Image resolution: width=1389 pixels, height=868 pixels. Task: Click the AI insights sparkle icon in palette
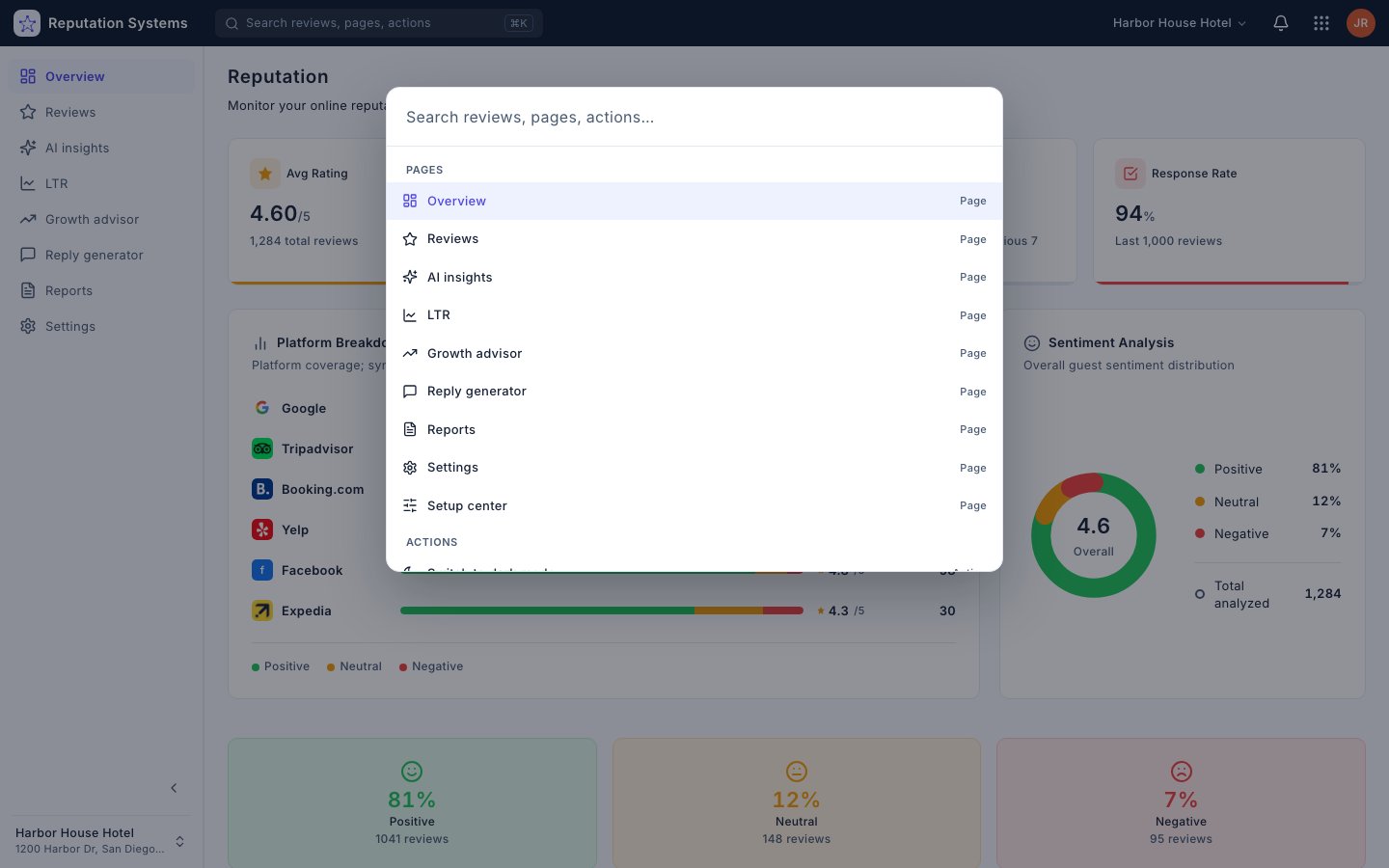point(410,277)
